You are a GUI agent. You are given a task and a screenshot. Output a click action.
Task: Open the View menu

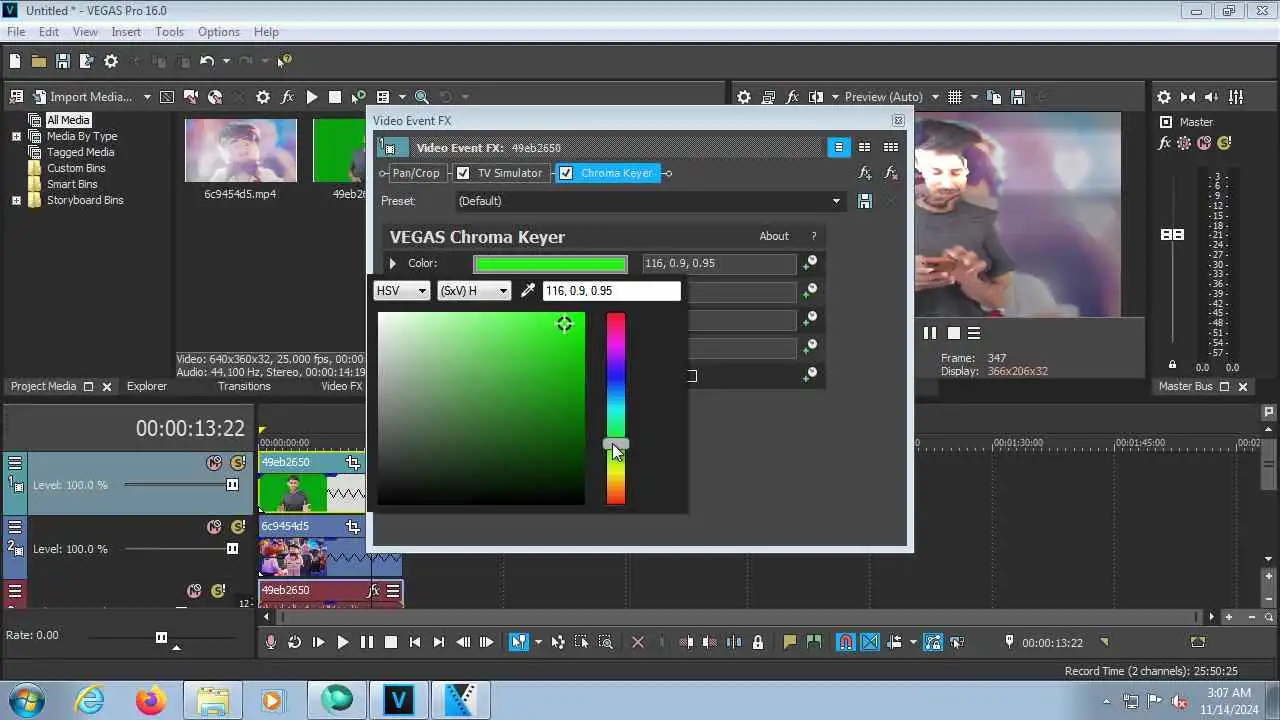click(x=85, y=32)
